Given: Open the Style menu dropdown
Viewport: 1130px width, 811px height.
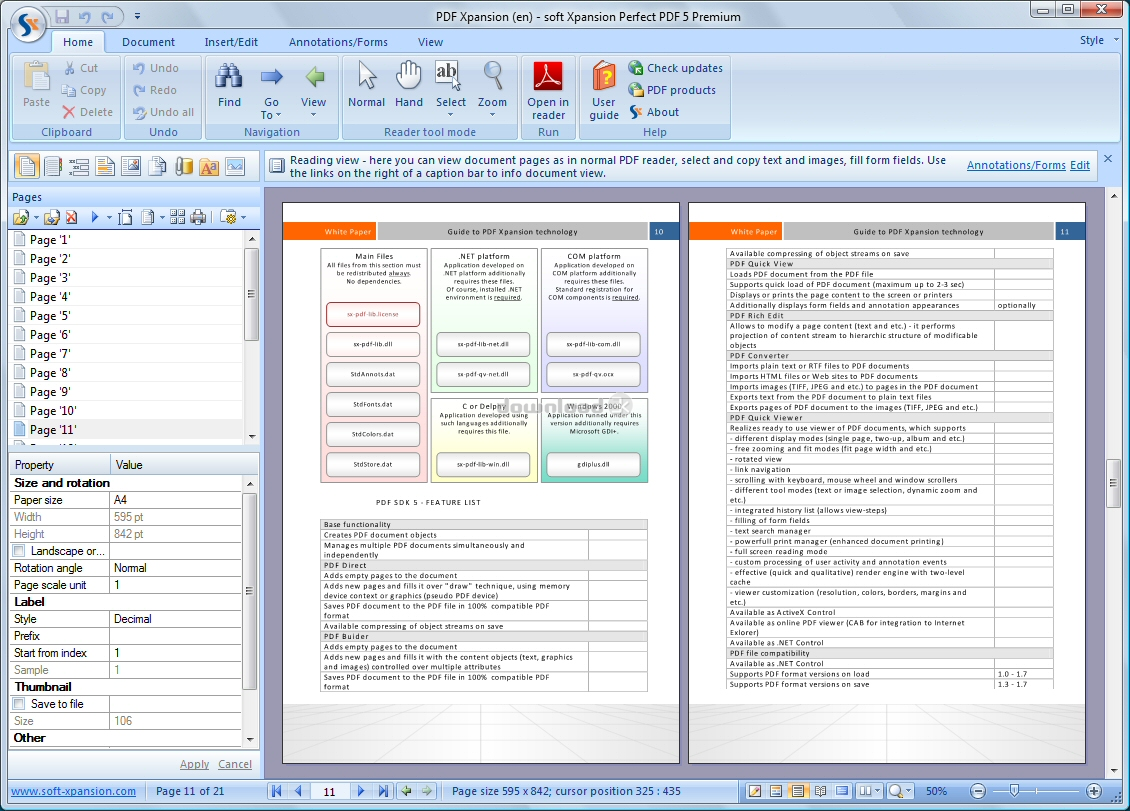Looking at the screenshot, I should click(1097, 41).
